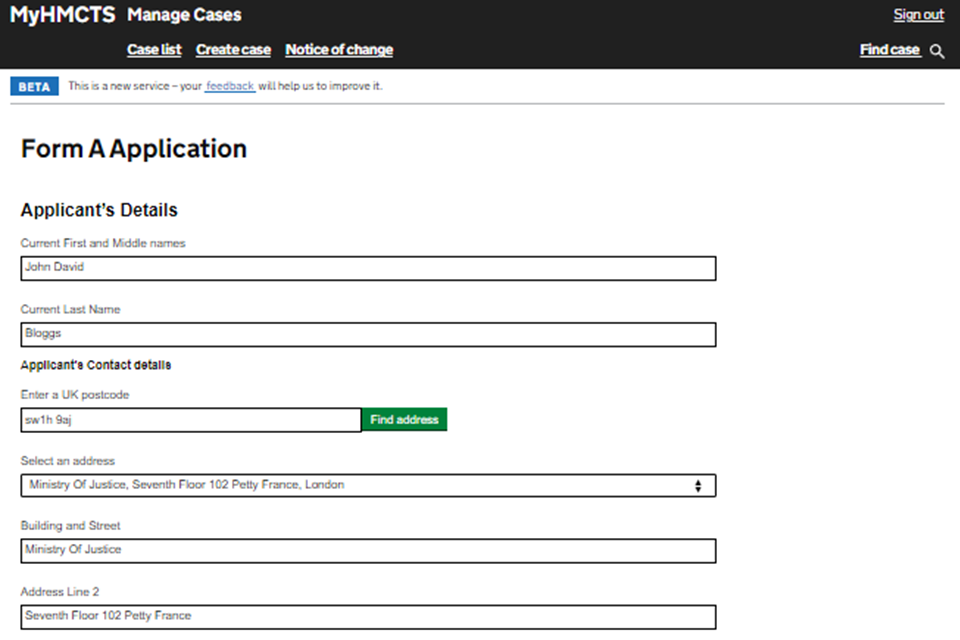Go to Create case
The image size is (960, 640).
point(233,50)
